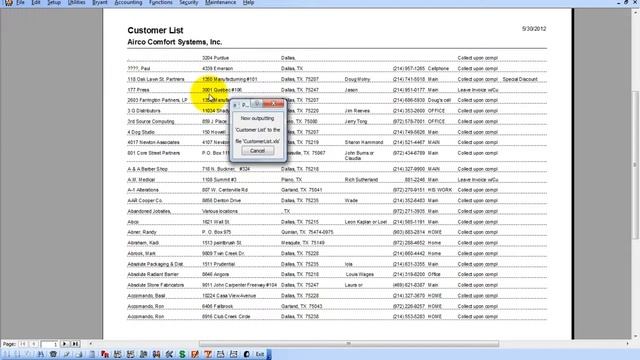
Task: Click the Absolute Stone Fabricators customer name
Action: click(156, 285)
